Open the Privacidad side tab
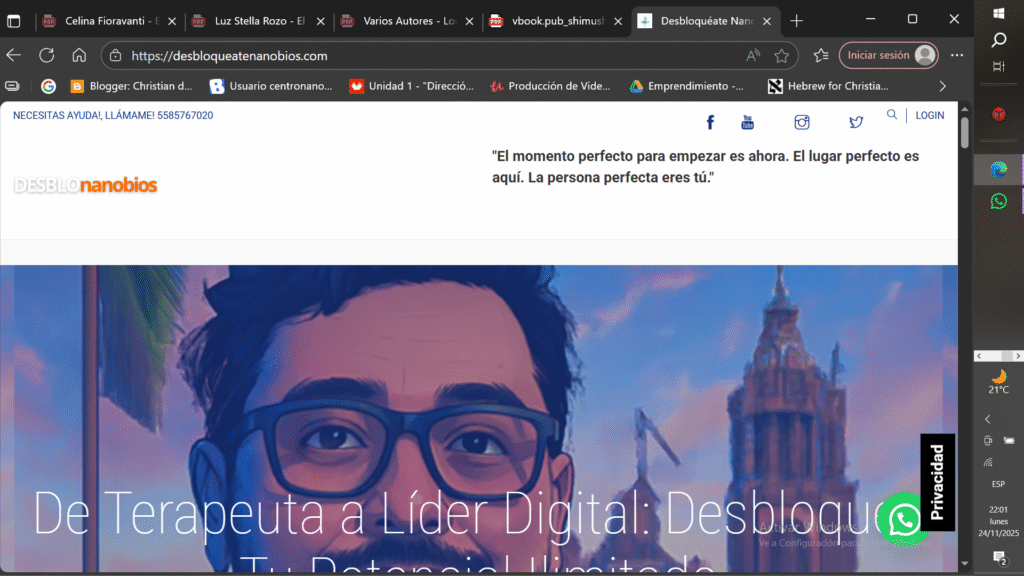 click(937, 482)
